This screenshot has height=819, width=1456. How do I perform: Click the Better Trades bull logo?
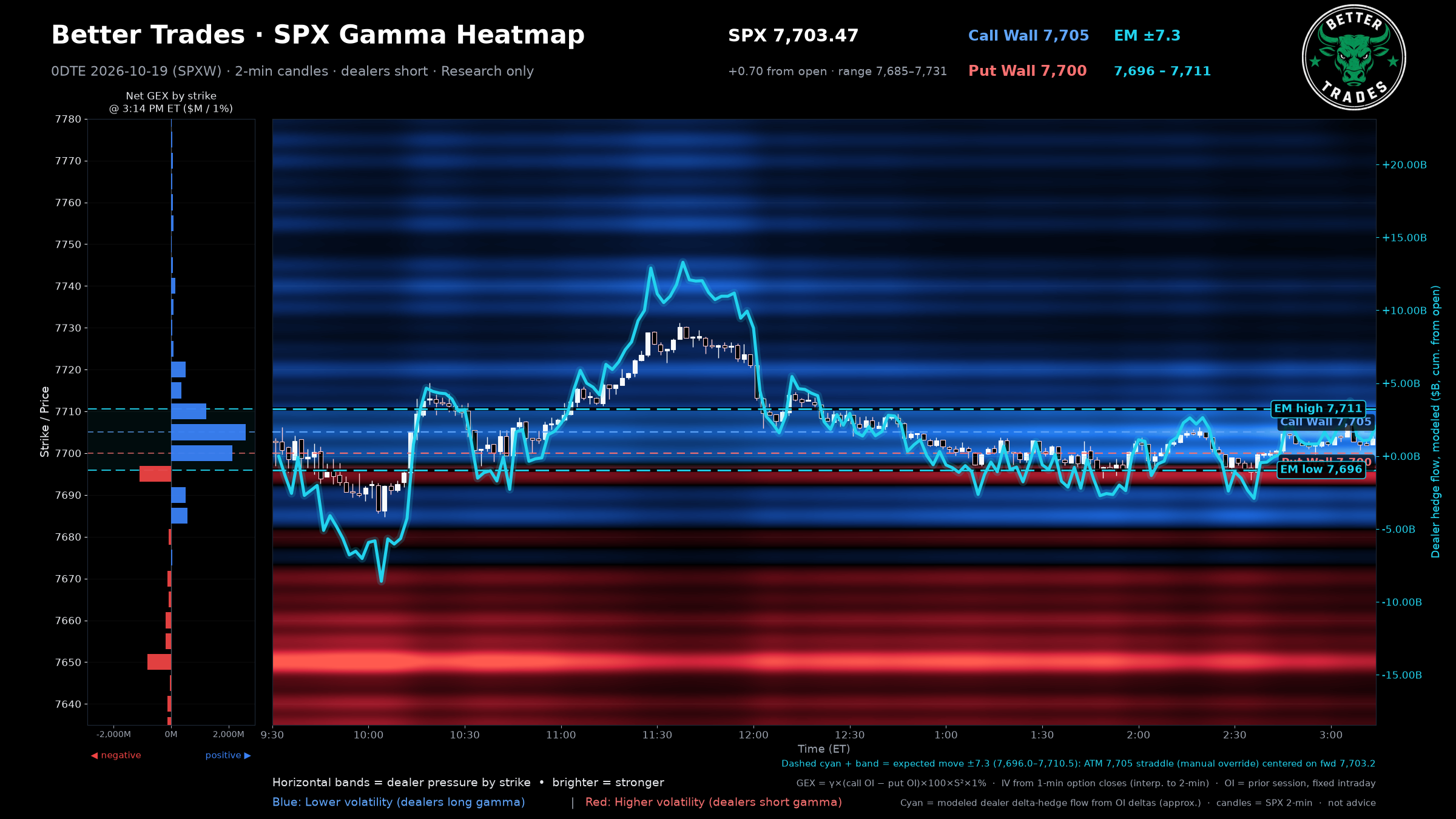point(1353,57)
